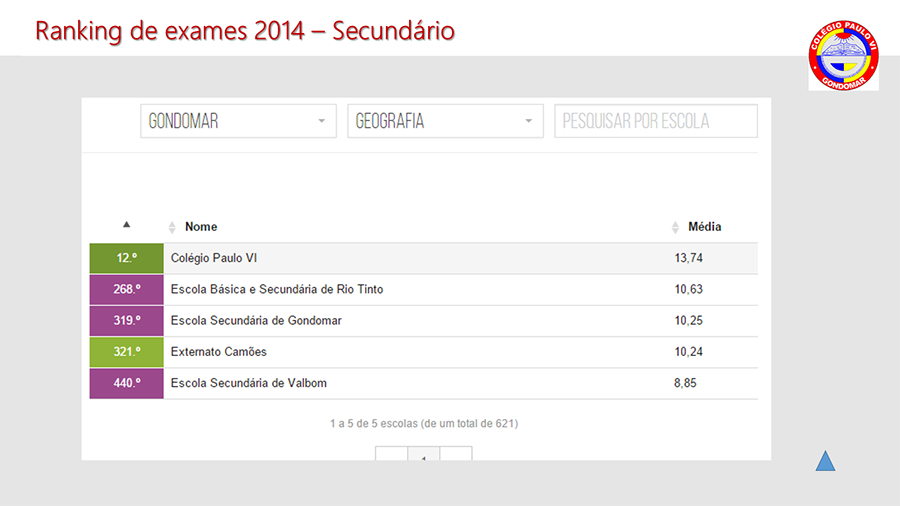Open the GEOGRAFIA subject dropdown
The image size is (900, 506).
pyautogui.click(x=445, y=121)
